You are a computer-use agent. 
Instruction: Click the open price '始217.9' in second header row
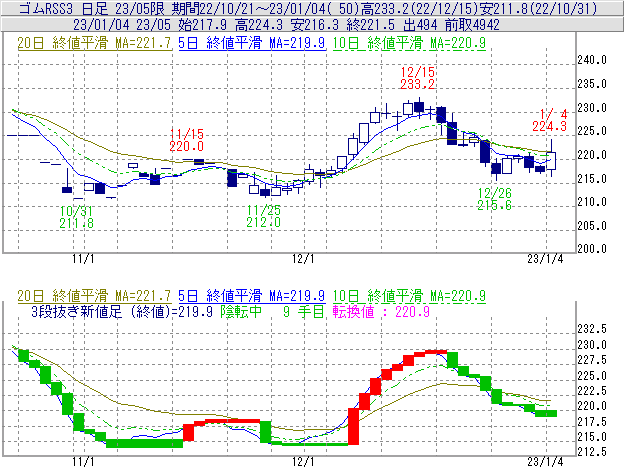(203, 25)
